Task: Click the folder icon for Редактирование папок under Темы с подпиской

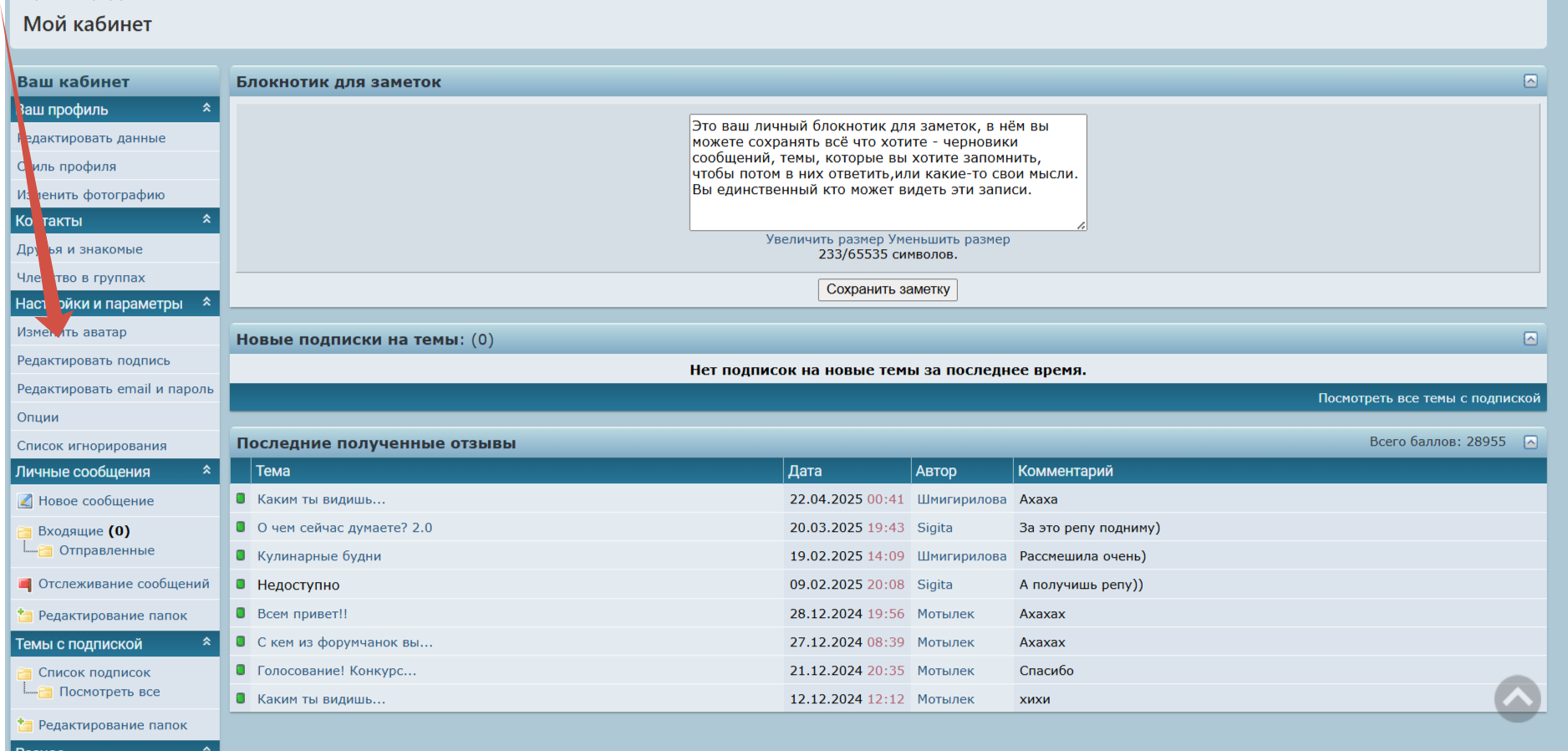Action: click(25, 725)
